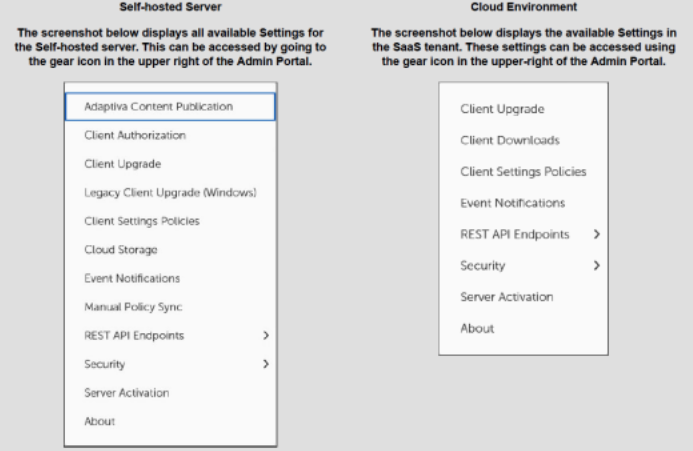The height and width of the screenshot is (451, 693).
Task: Select Client Downloads menu item
Action: tap(510, 140)
